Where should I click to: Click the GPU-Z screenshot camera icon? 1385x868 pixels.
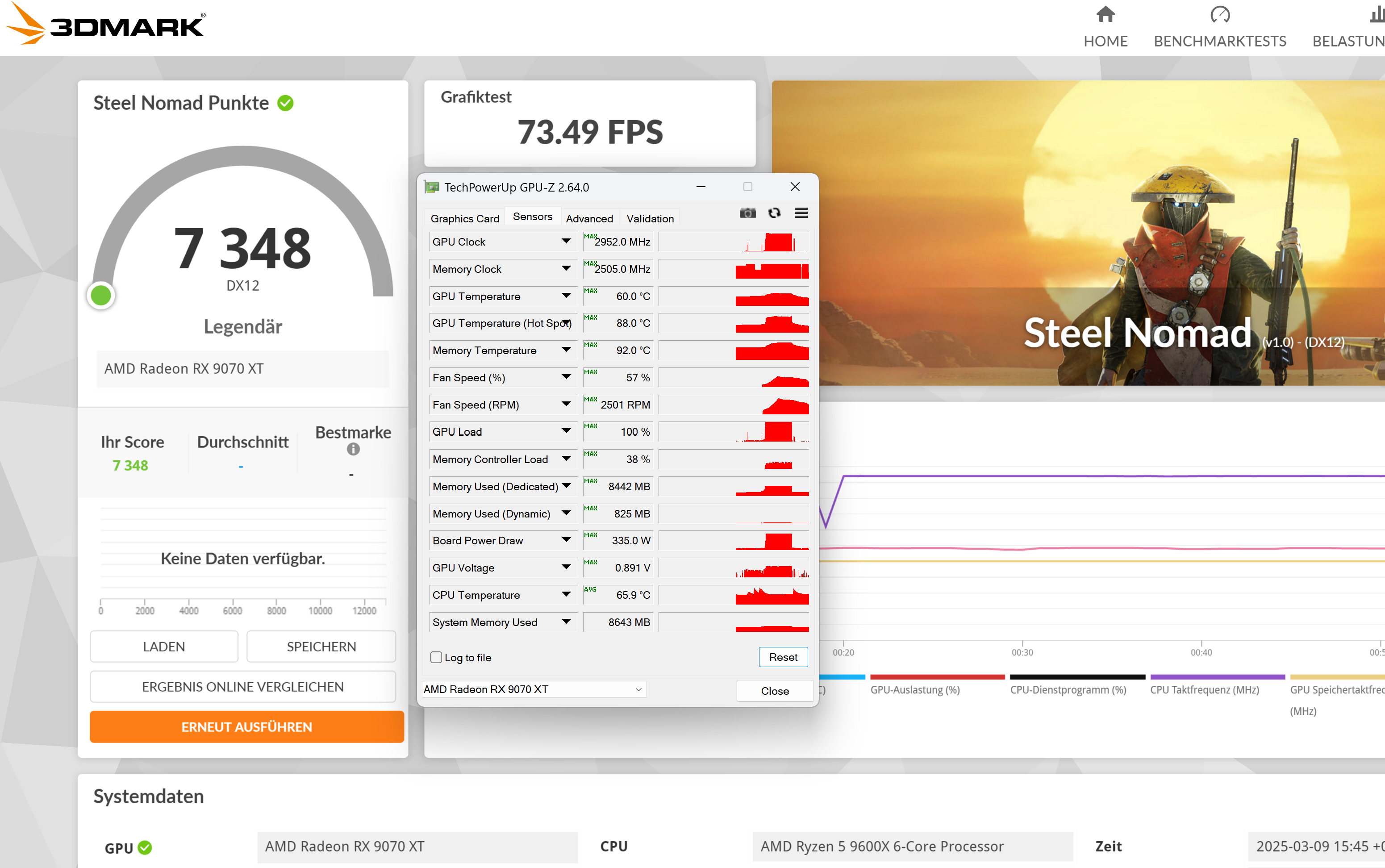click(747, 213)
